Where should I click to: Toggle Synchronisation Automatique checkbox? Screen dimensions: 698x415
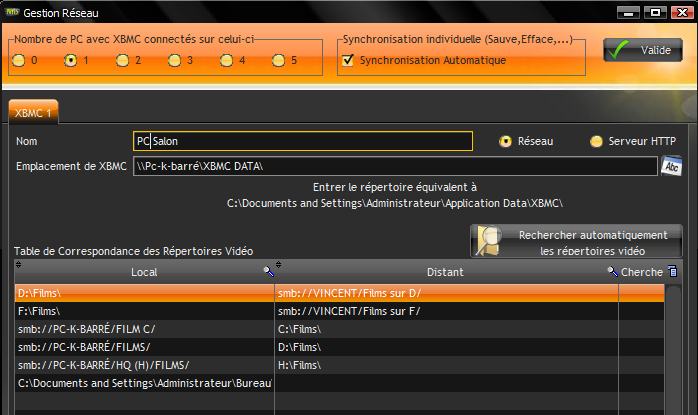(x=348, y=61)
